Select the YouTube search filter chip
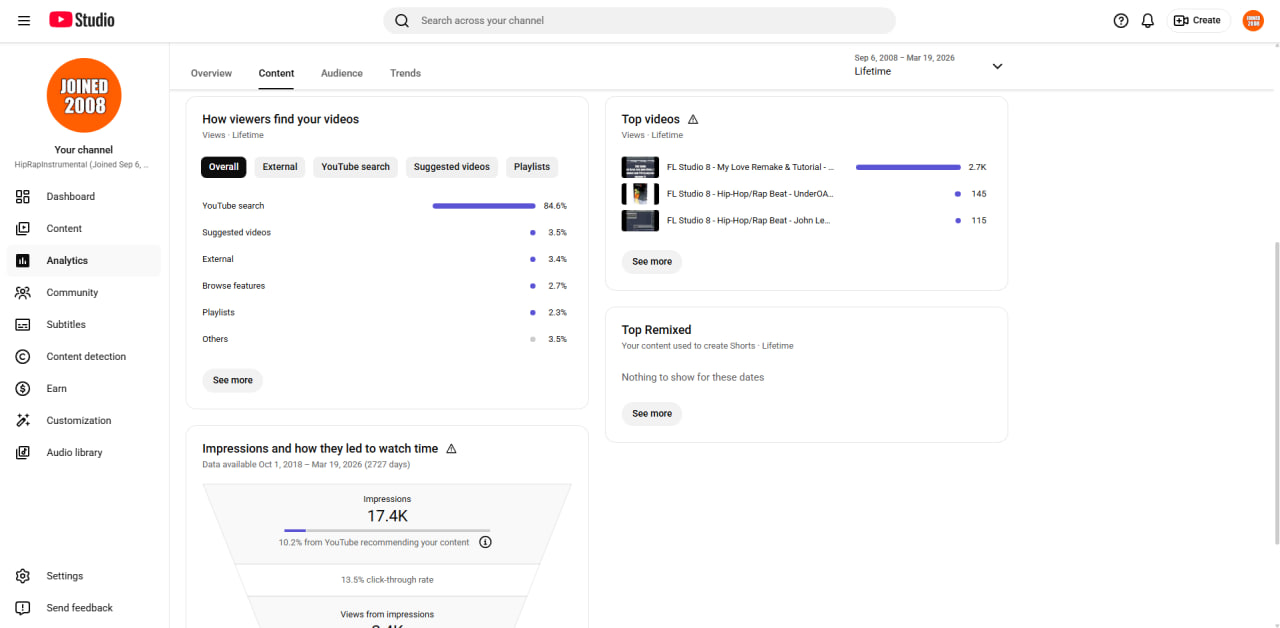The width and height of the screenshot is (1280, 628). click(355, 167)
